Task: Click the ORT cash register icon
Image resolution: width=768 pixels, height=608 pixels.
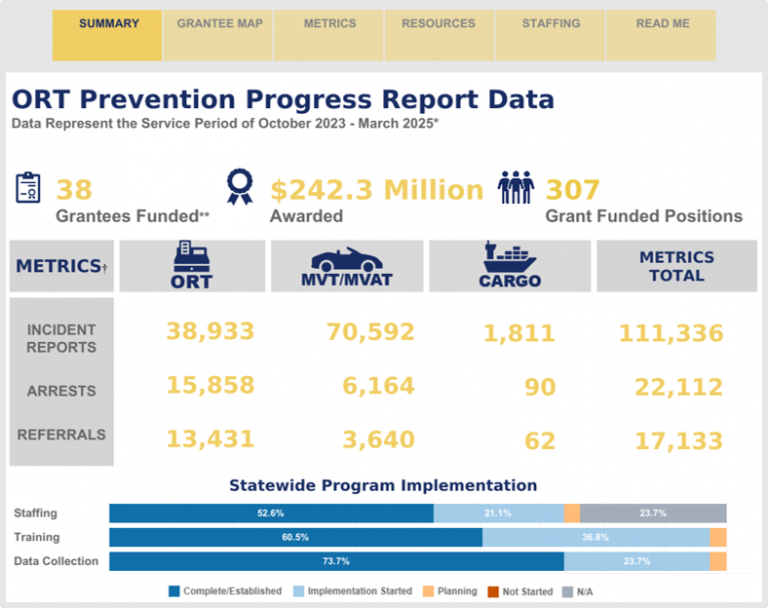Action: (x=190, y=256)
